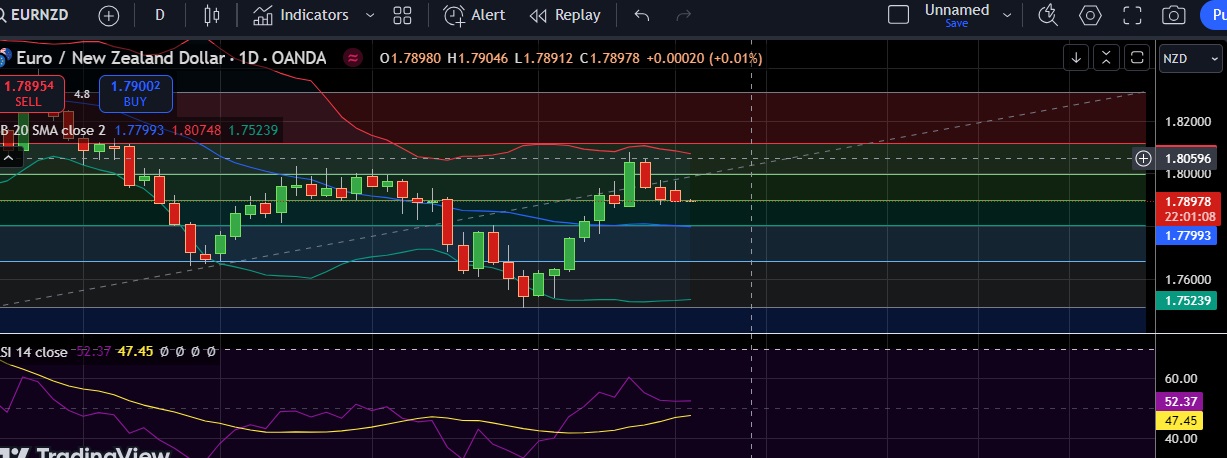This screenshot has width=1227, height=458.
Task: Click the SELL 1.78954 button
Action: point(28,93)
